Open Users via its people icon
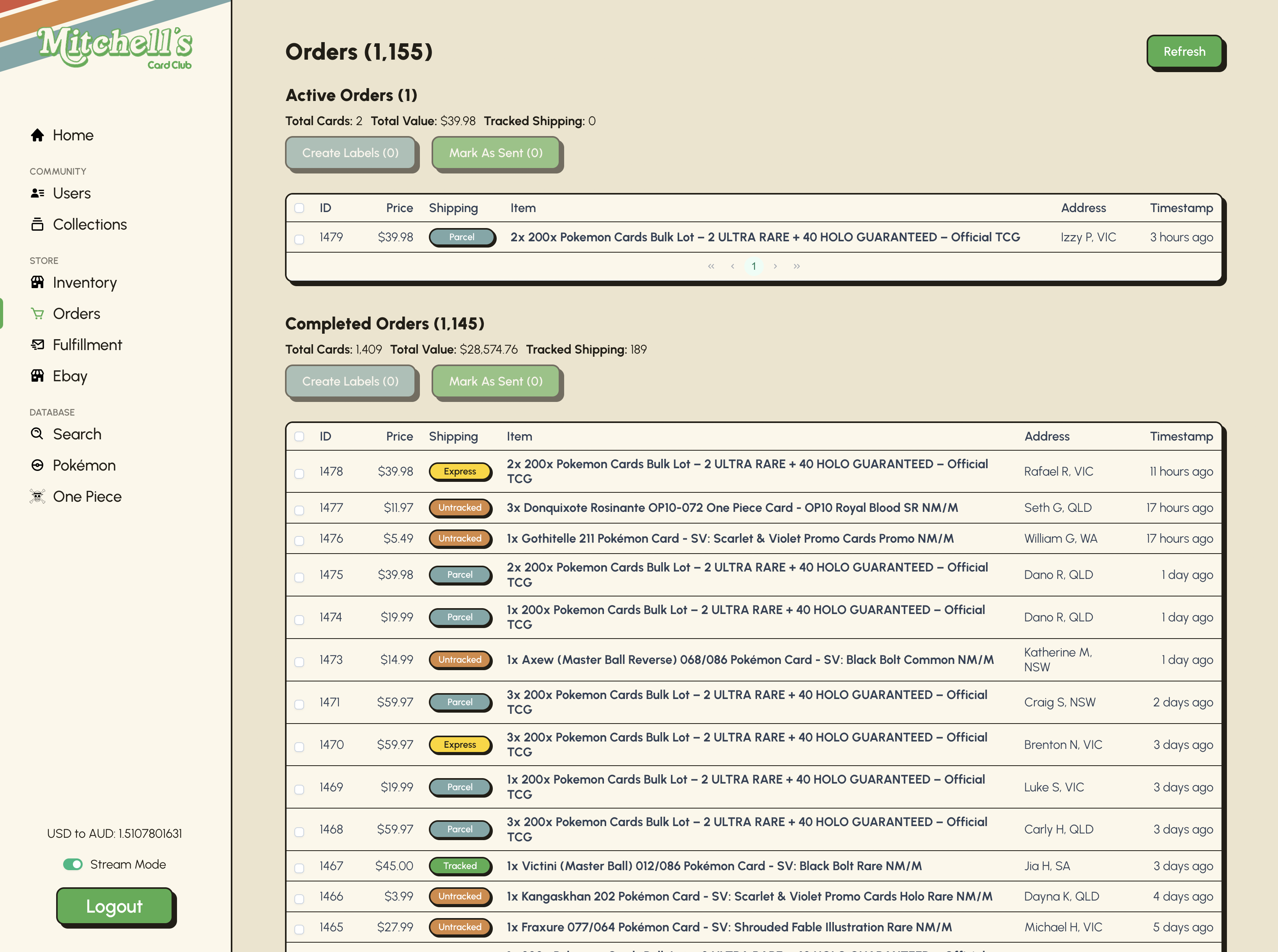The image size is (1278, 952). tap(37, 193)
